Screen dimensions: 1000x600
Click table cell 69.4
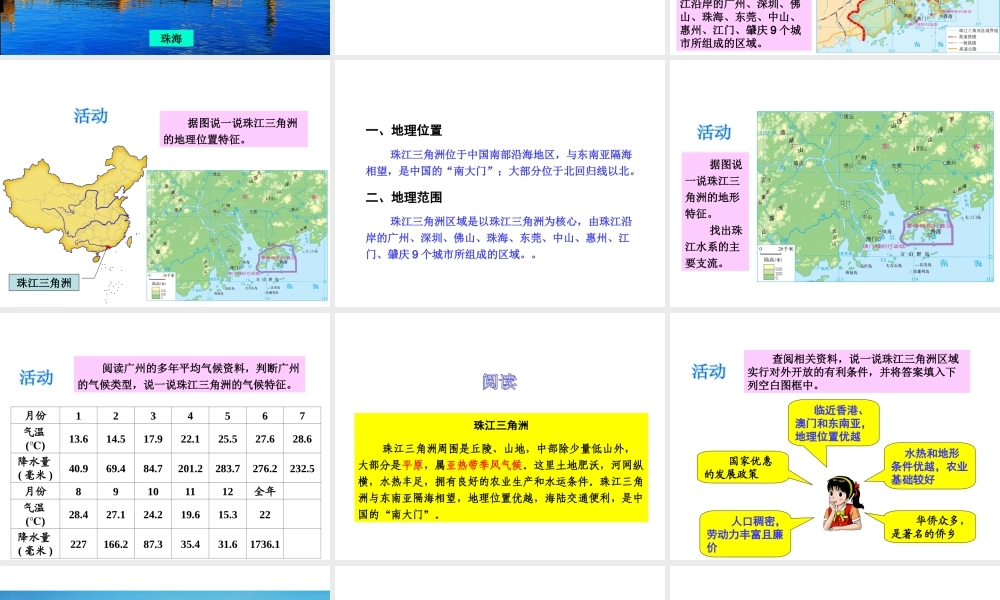115,468
